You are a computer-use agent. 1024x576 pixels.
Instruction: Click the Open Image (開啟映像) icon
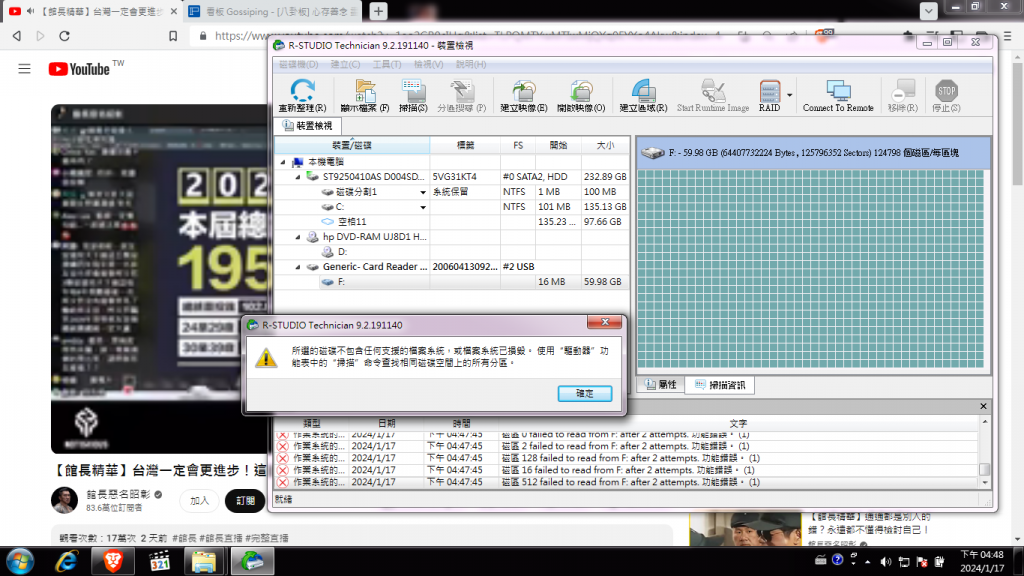pos(581,95)
